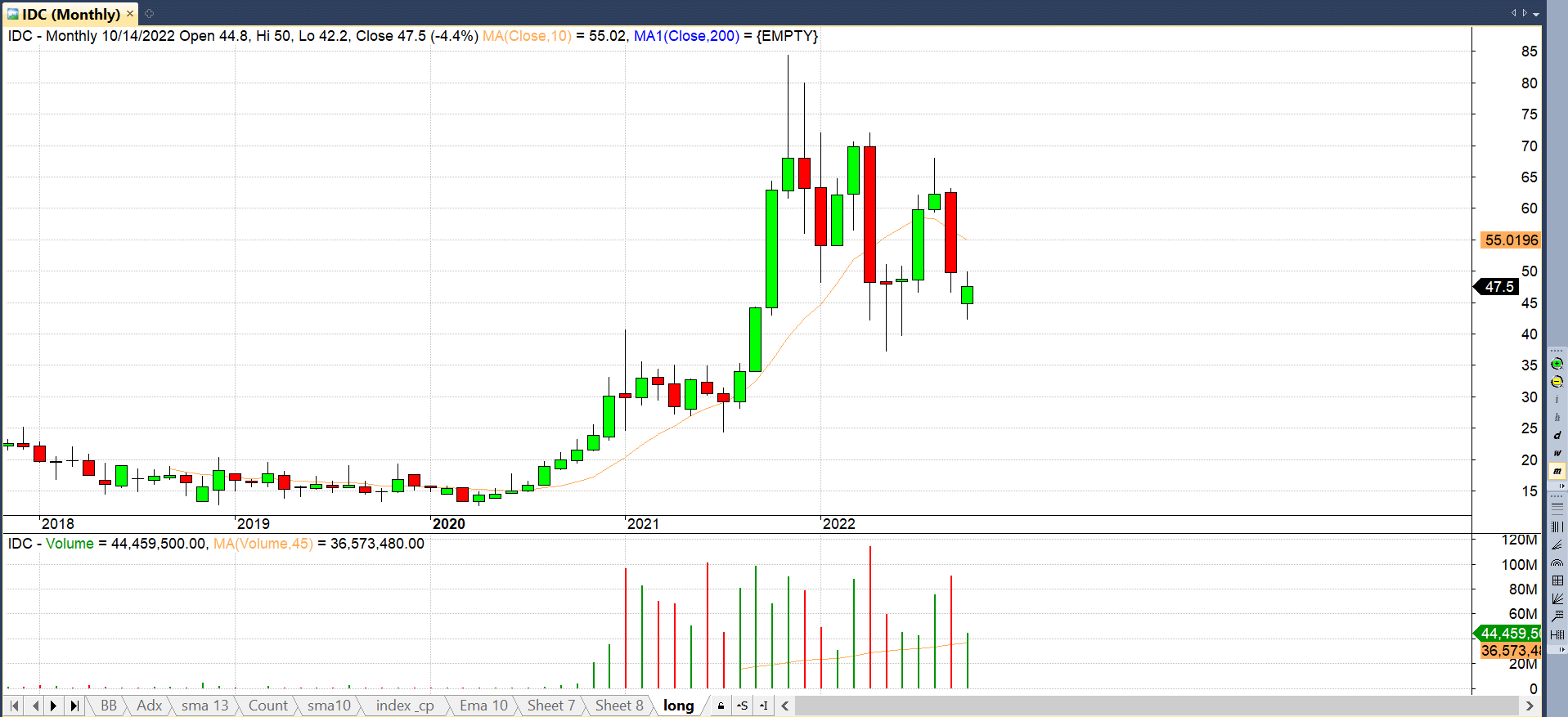Image resolution: width=1568 pixels, height=717 pixels.
Task: Toggle the interval link (I) button
Action: coord(763,706)
